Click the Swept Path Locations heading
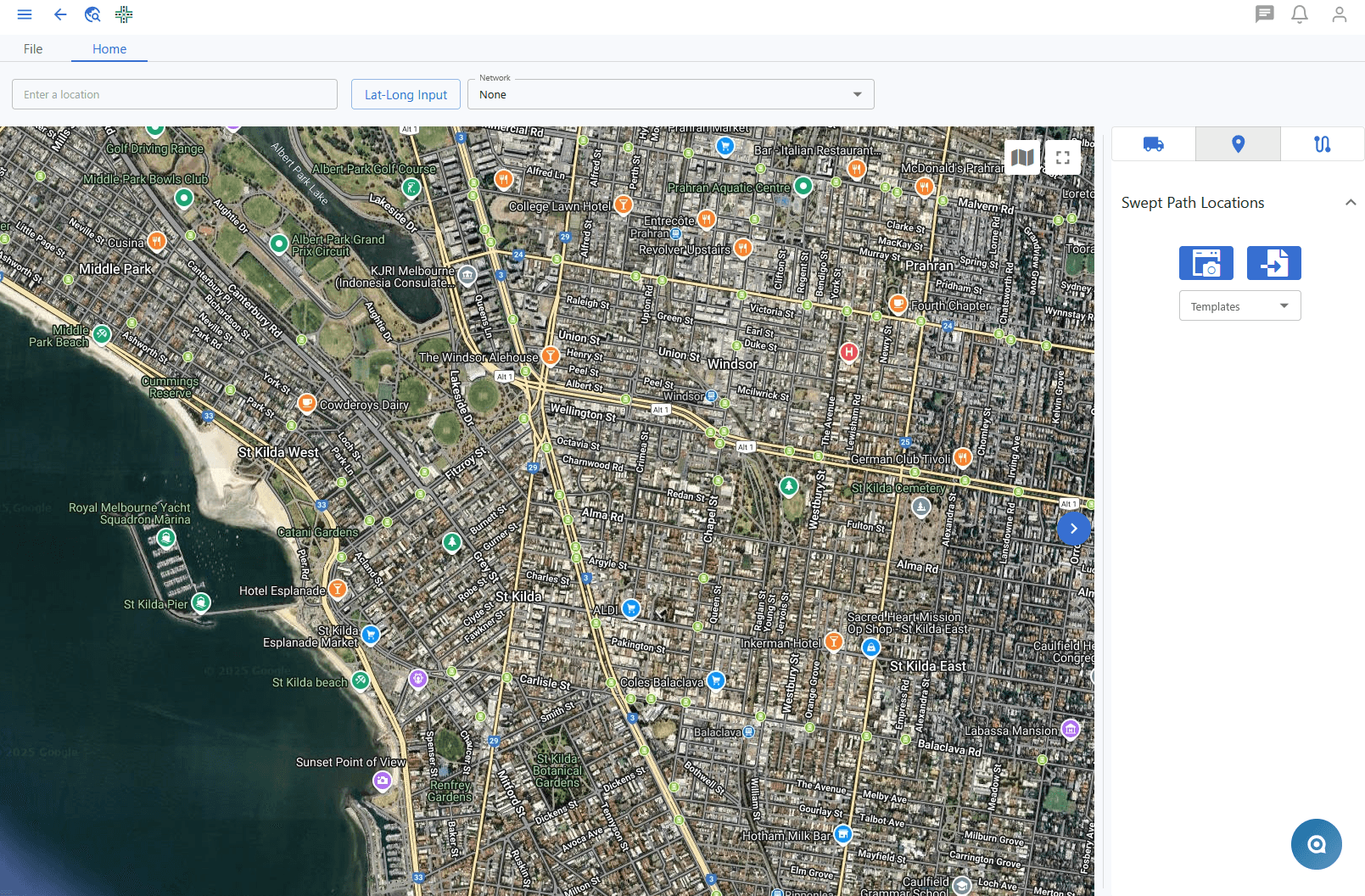The width and height of the screenshot is (1365, 896). point(1193,203)
